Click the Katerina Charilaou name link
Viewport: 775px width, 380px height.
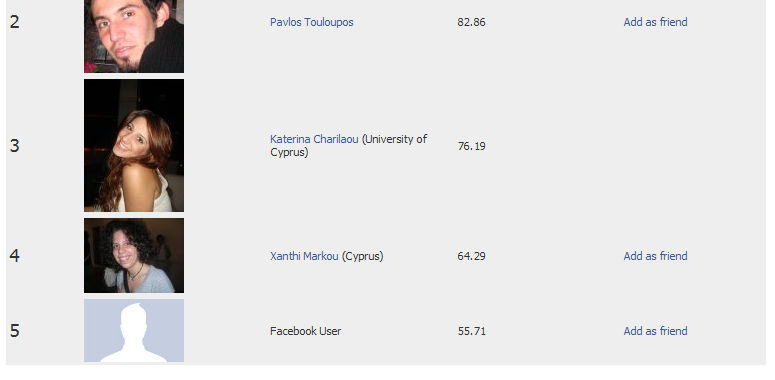tap(314, 139)
